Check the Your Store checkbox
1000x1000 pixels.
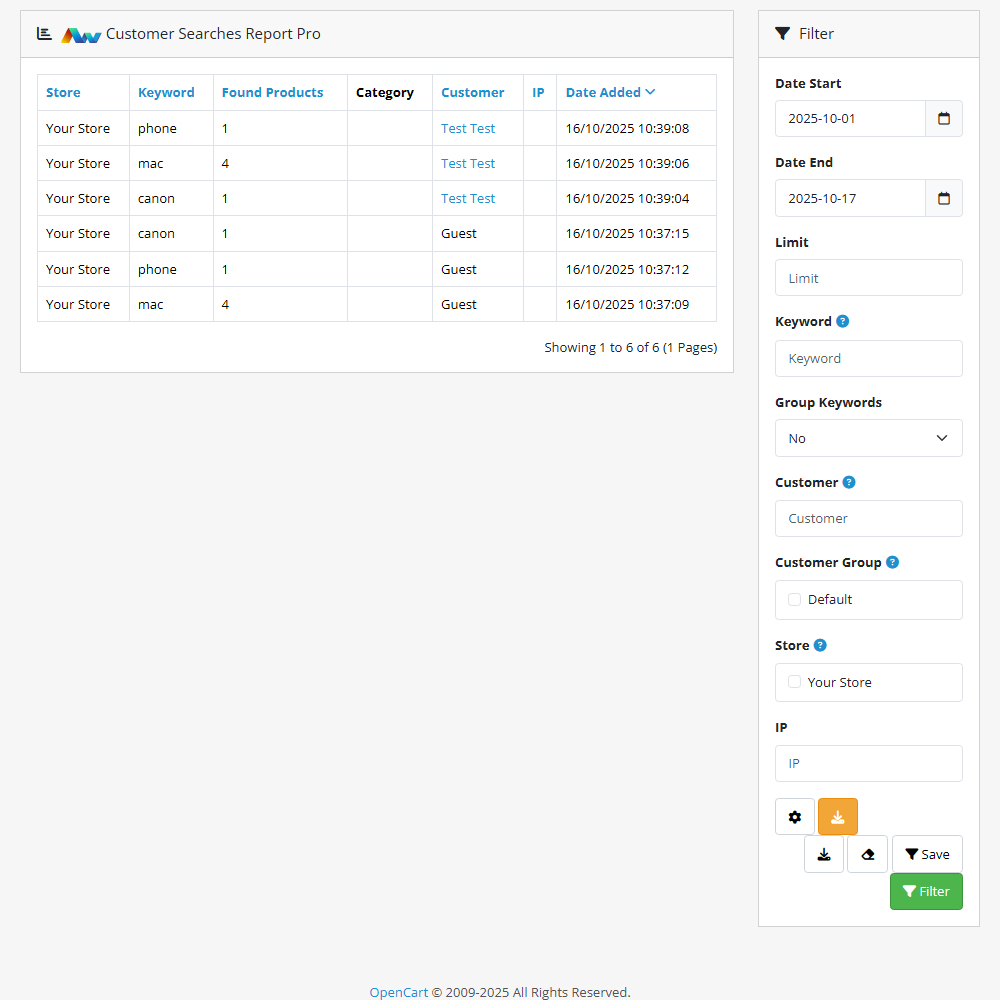click(795, 682)
